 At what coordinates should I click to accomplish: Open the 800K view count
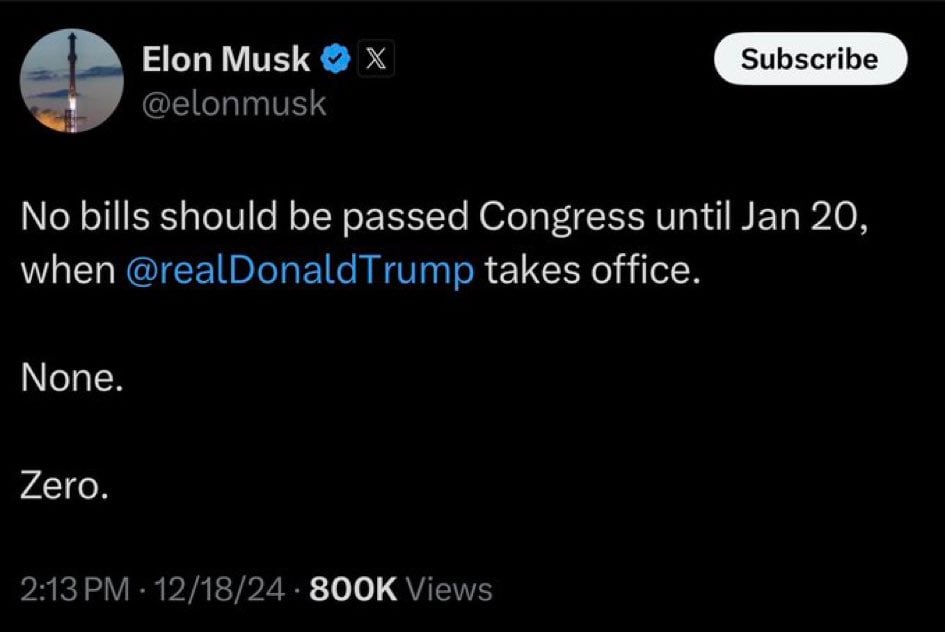pos(354,589)
